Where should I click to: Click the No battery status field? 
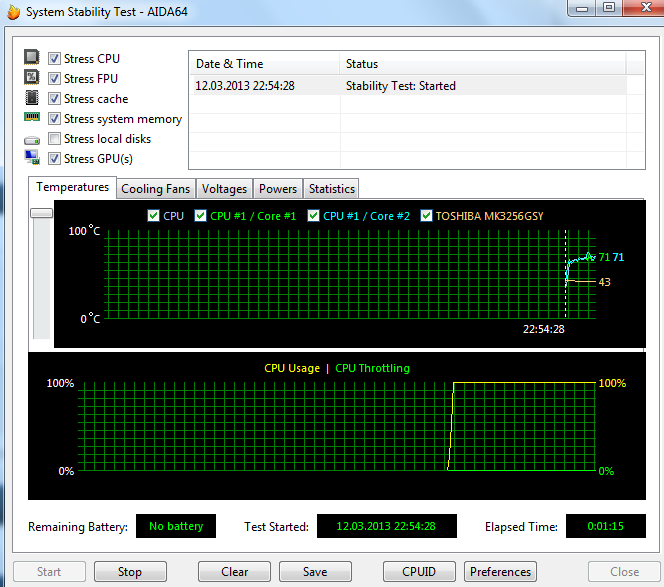coord(176,526)
